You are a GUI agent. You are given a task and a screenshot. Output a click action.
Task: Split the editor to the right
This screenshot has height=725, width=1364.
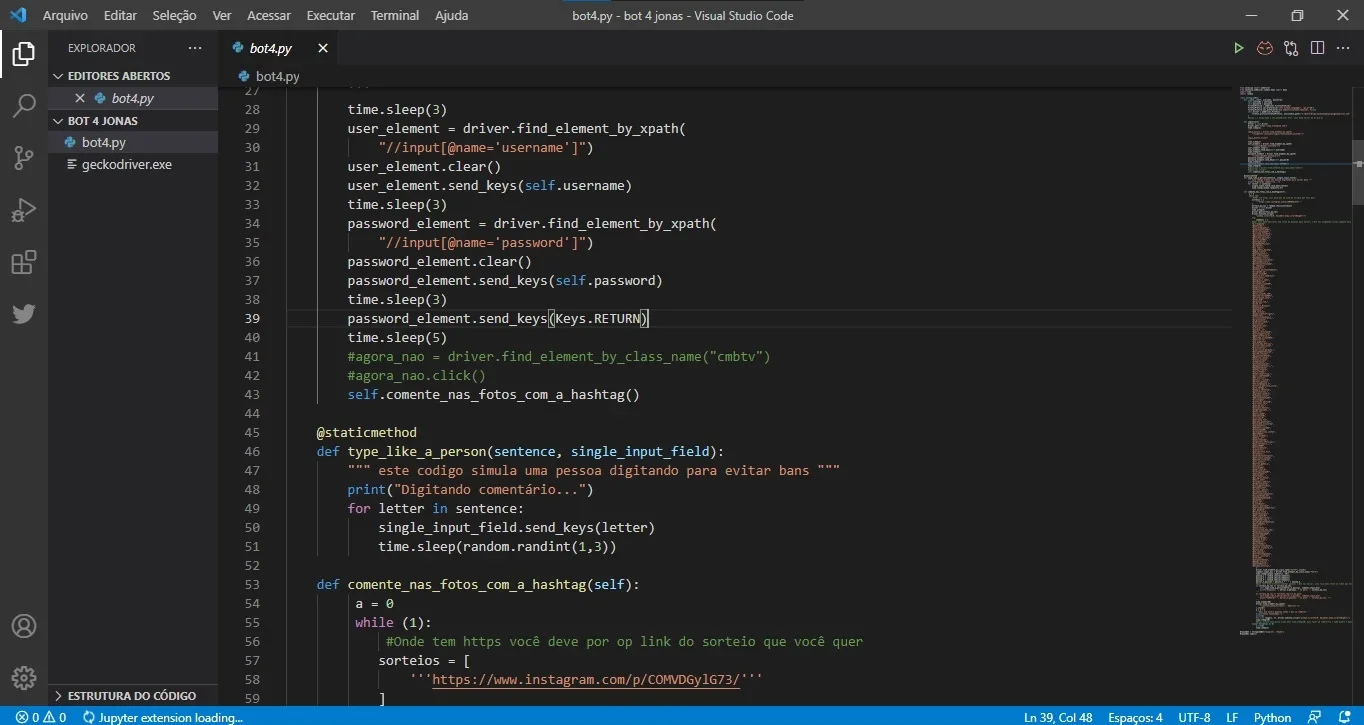tap(1317, 48)
